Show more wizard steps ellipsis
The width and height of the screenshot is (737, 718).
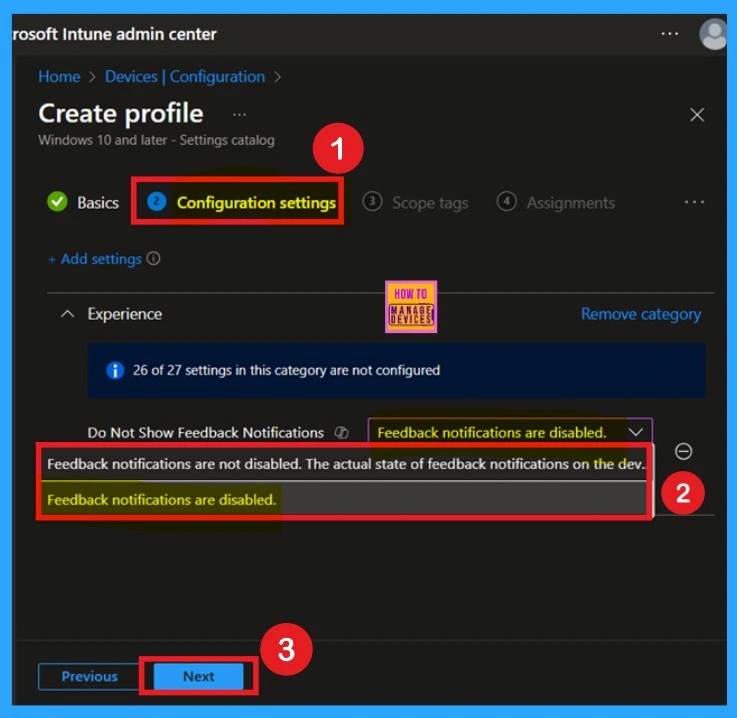tap(694, 203)
